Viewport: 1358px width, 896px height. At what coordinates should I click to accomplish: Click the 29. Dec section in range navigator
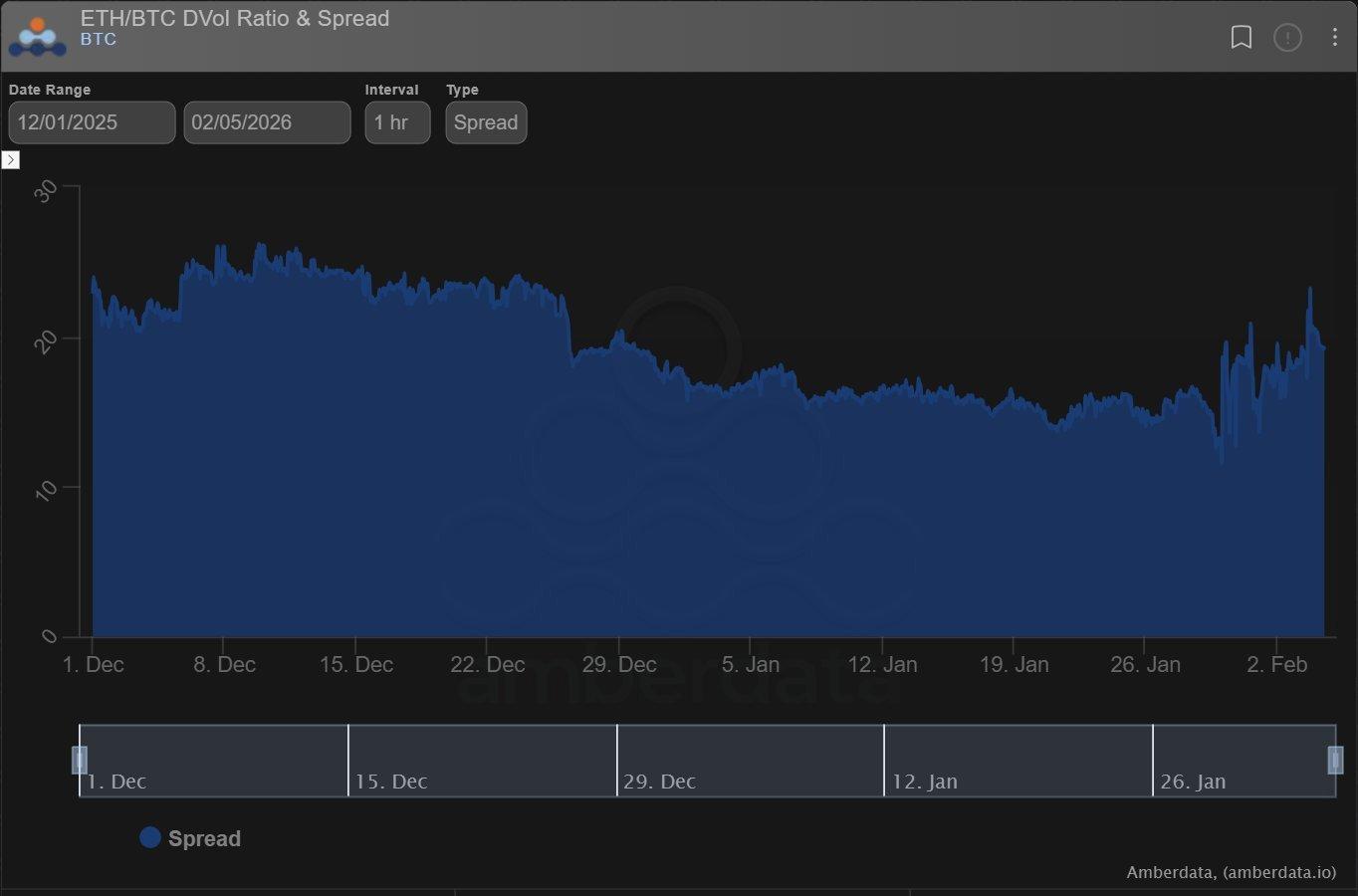pos(750,761)
